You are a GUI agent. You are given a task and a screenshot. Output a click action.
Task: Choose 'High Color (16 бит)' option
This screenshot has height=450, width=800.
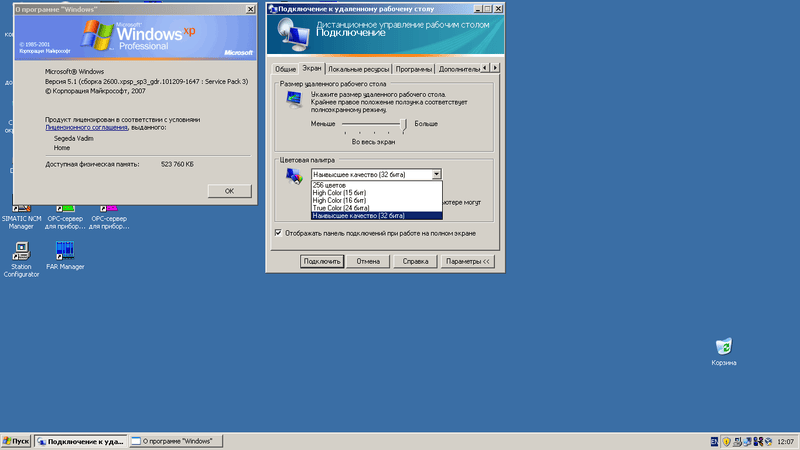(x=340, y=200)
